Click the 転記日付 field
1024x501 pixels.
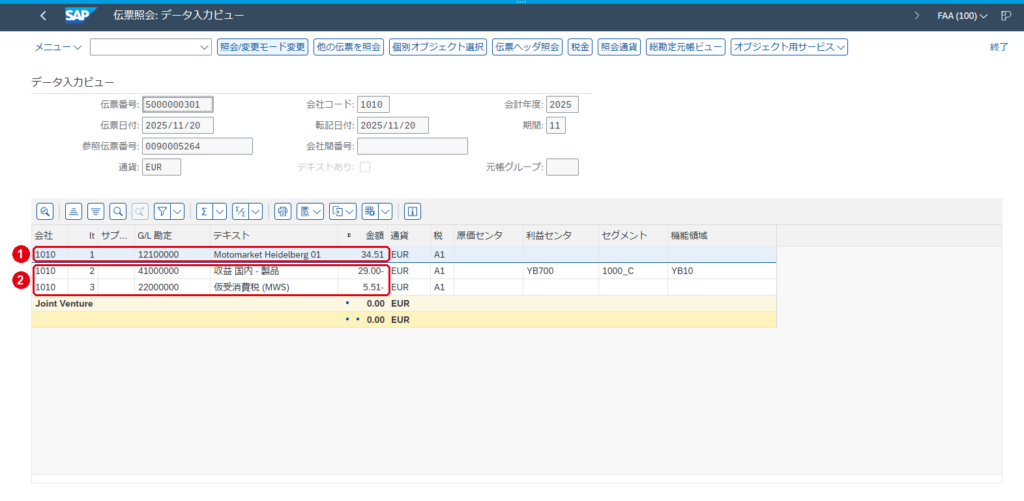click(393, 125)
